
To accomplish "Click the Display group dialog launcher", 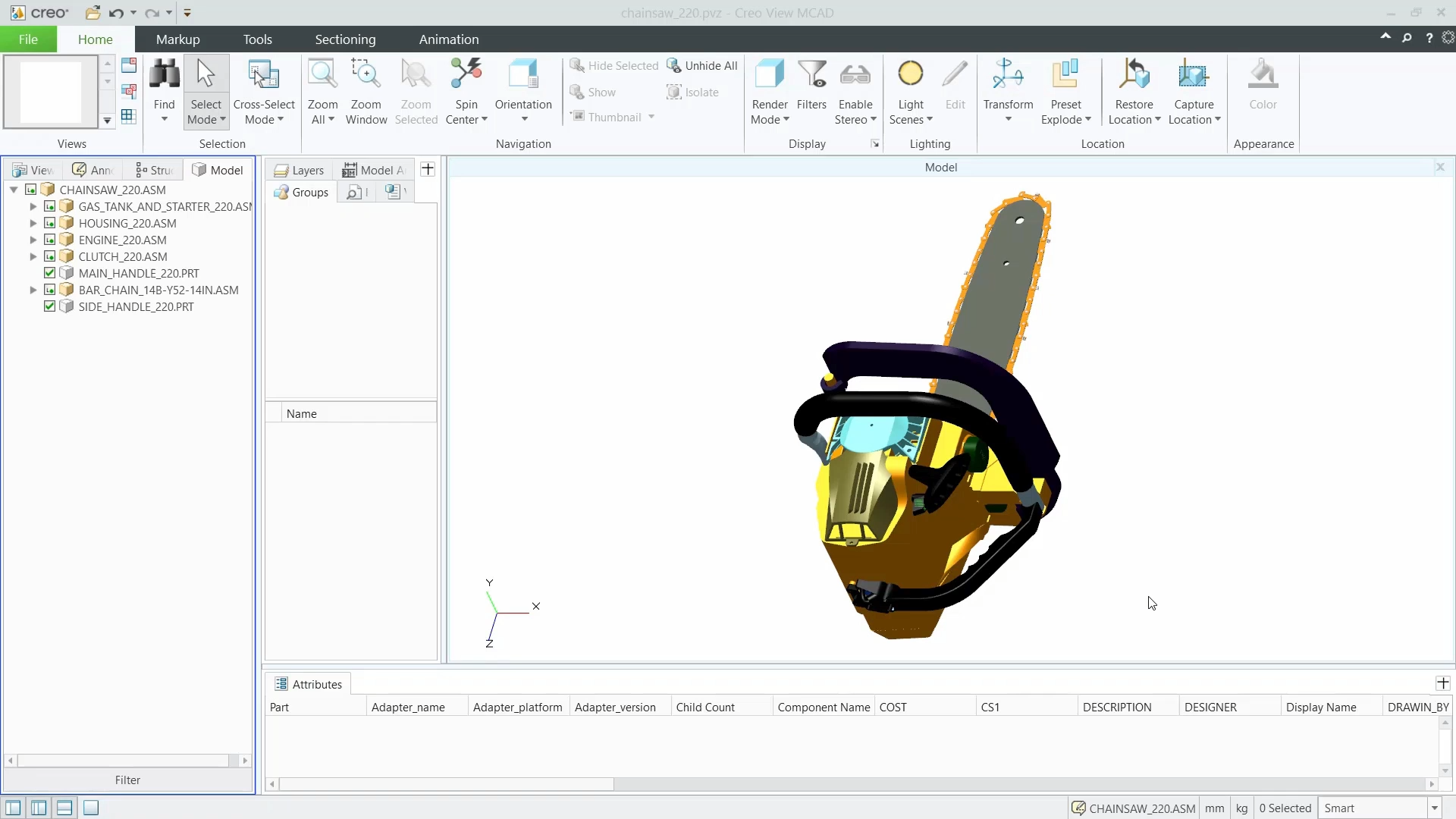I will [x=875, y=144].
